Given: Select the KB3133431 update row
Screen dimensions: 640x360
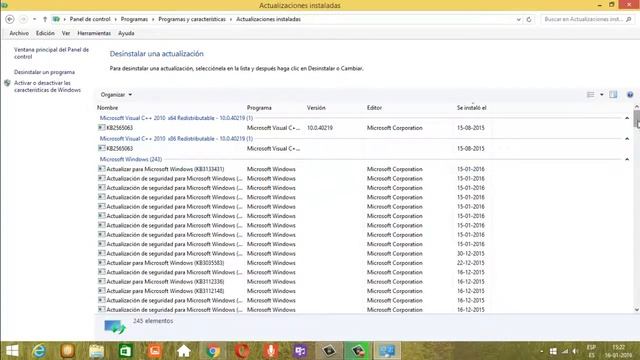Looking at the screenshot, I should pos(292,169).
